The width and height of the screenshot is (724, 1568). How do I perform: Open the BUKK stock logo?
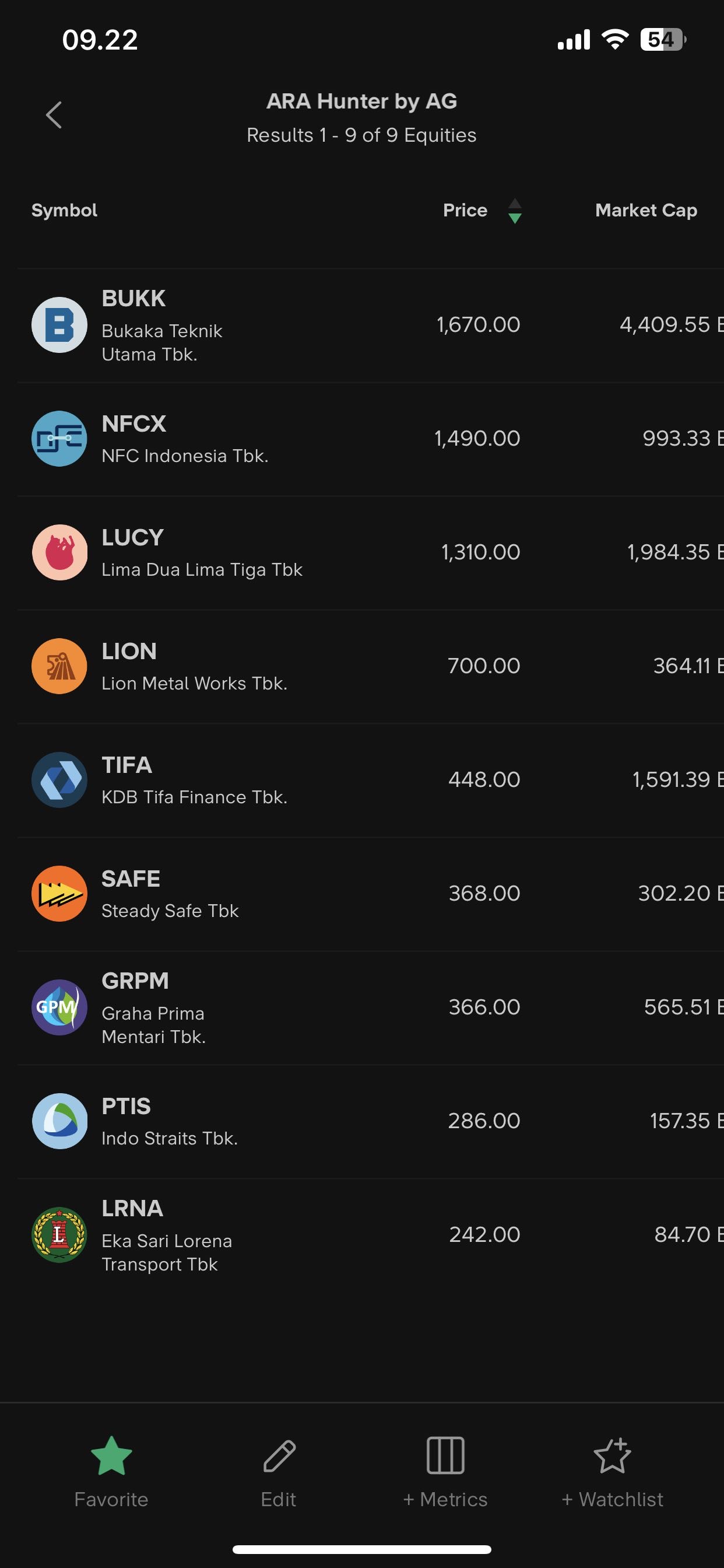tap(59, 325)
